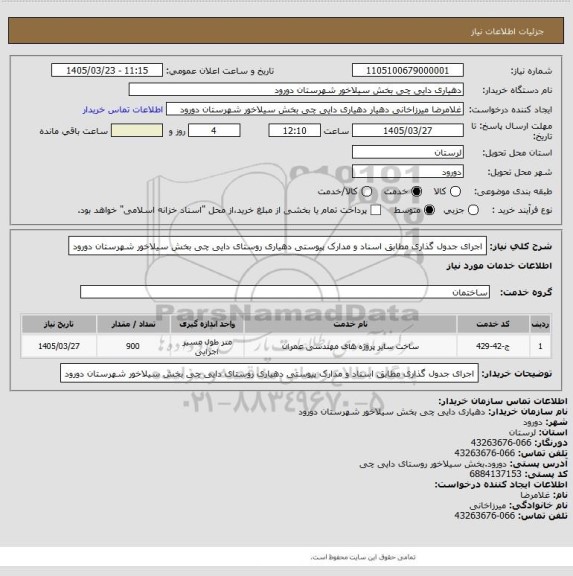573x576 pixels.
Task: Click family name میرزاخانی
Action: point(488,505)
